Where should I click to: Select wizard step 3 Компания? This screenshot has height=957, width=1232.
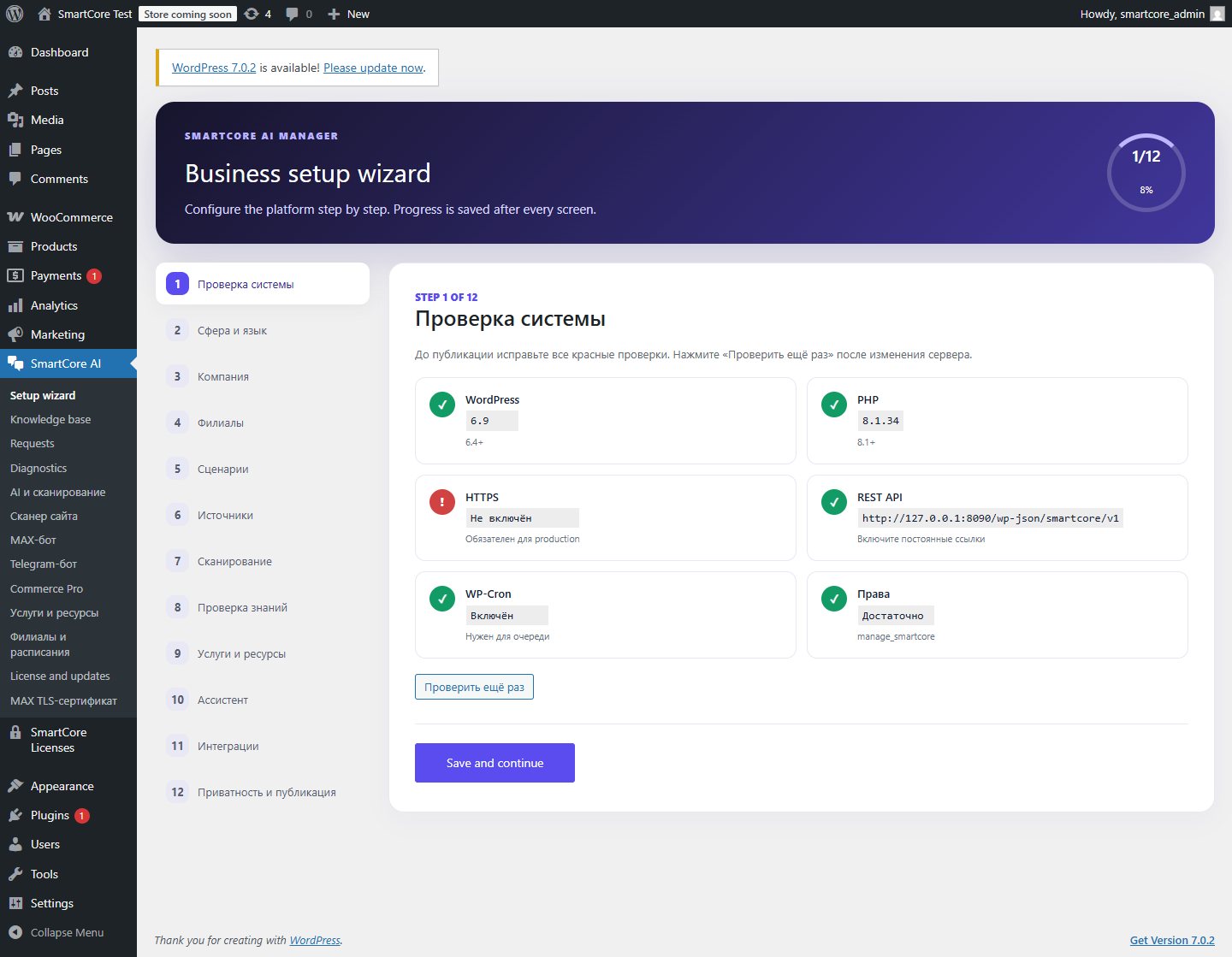[x=263, y=376]
